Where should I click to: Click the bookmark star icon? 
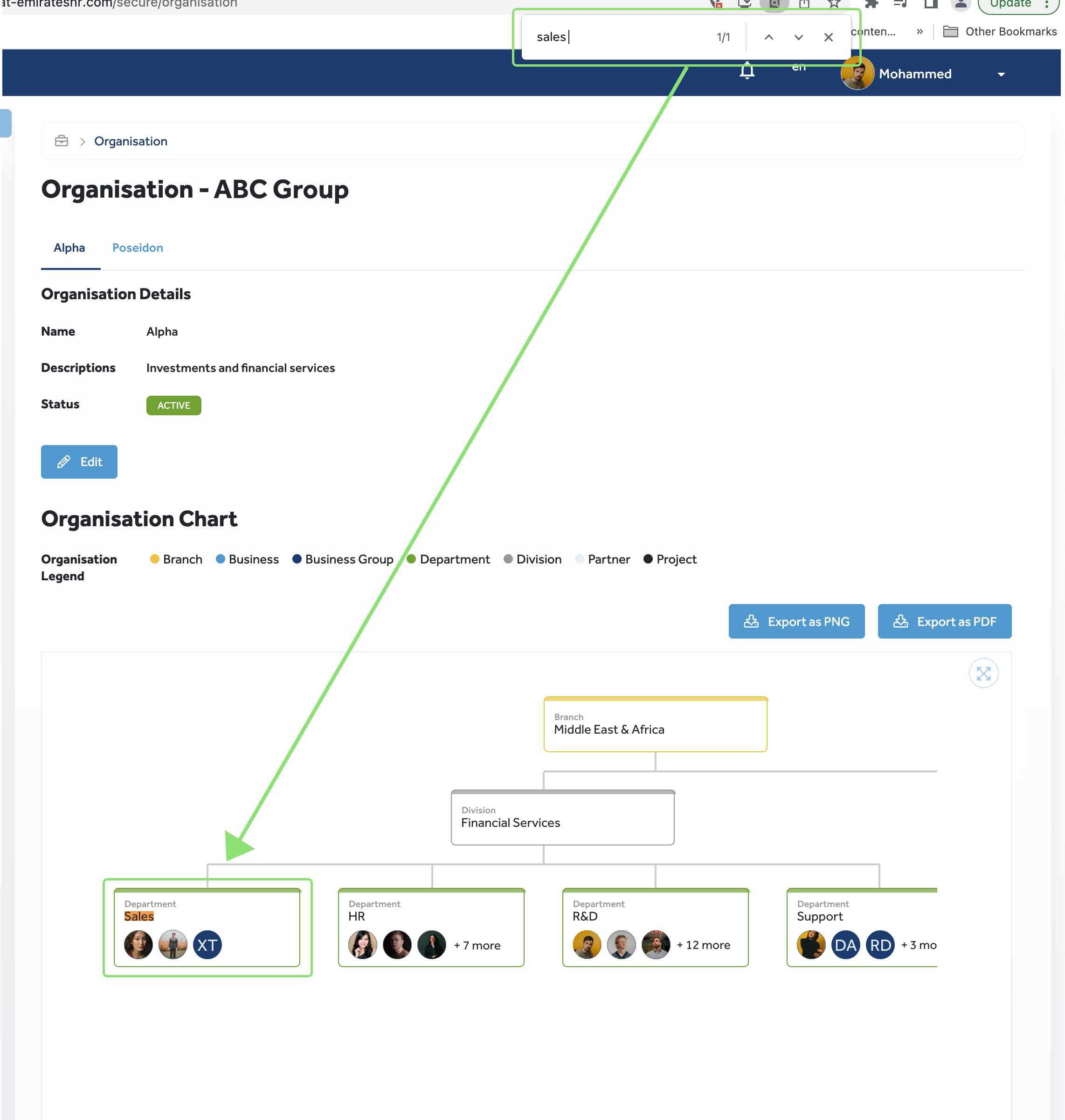(833, 3)
